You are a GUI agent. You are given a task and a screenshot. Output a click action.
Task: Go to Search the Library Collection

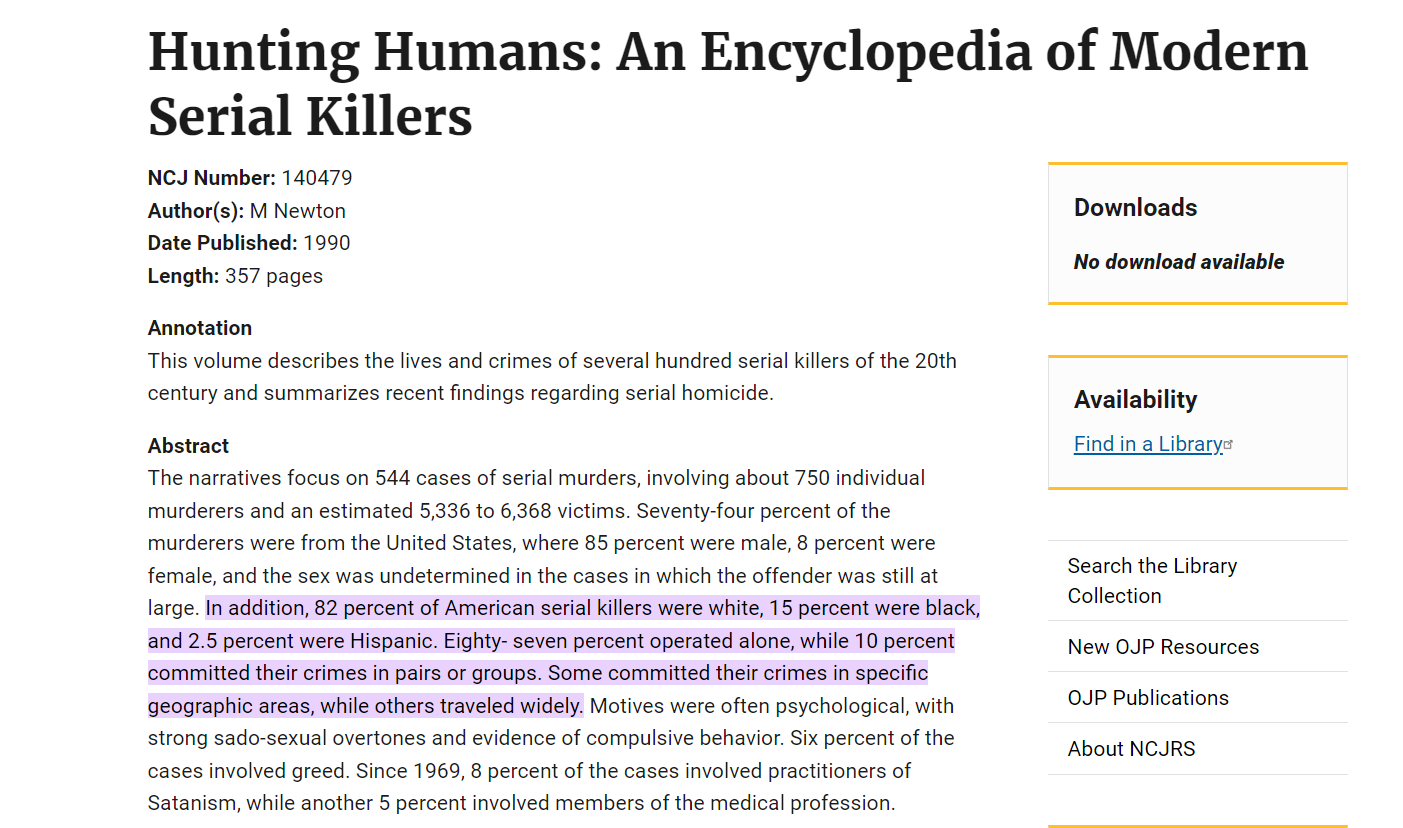(x=1197, y=580)
